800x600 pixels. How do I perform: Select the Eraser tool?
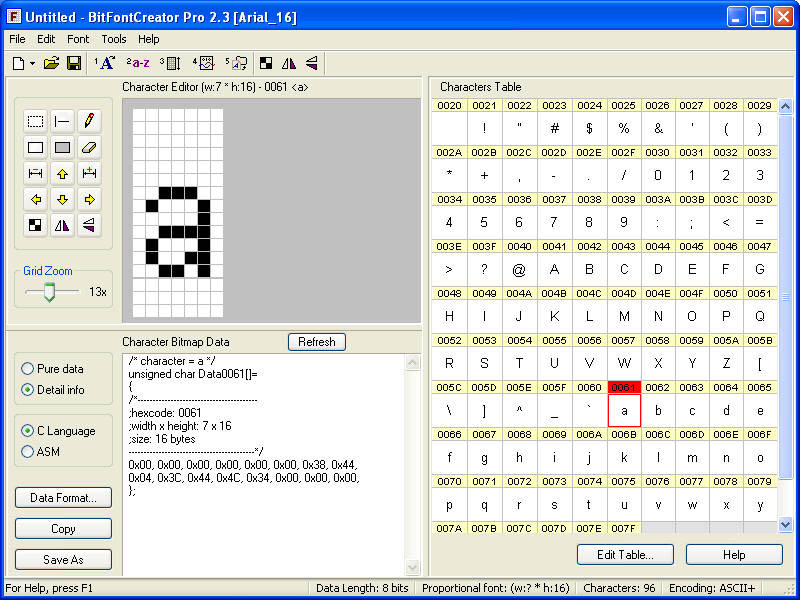[87, 147]
